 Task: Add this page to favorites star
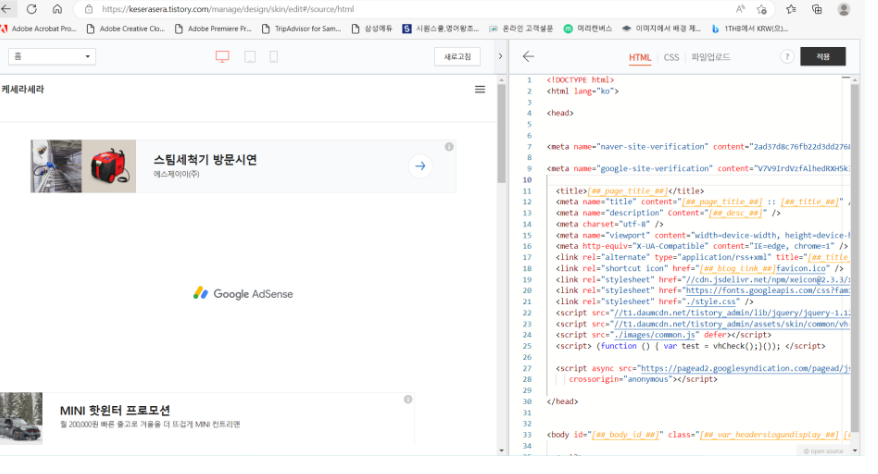(762, 9)
